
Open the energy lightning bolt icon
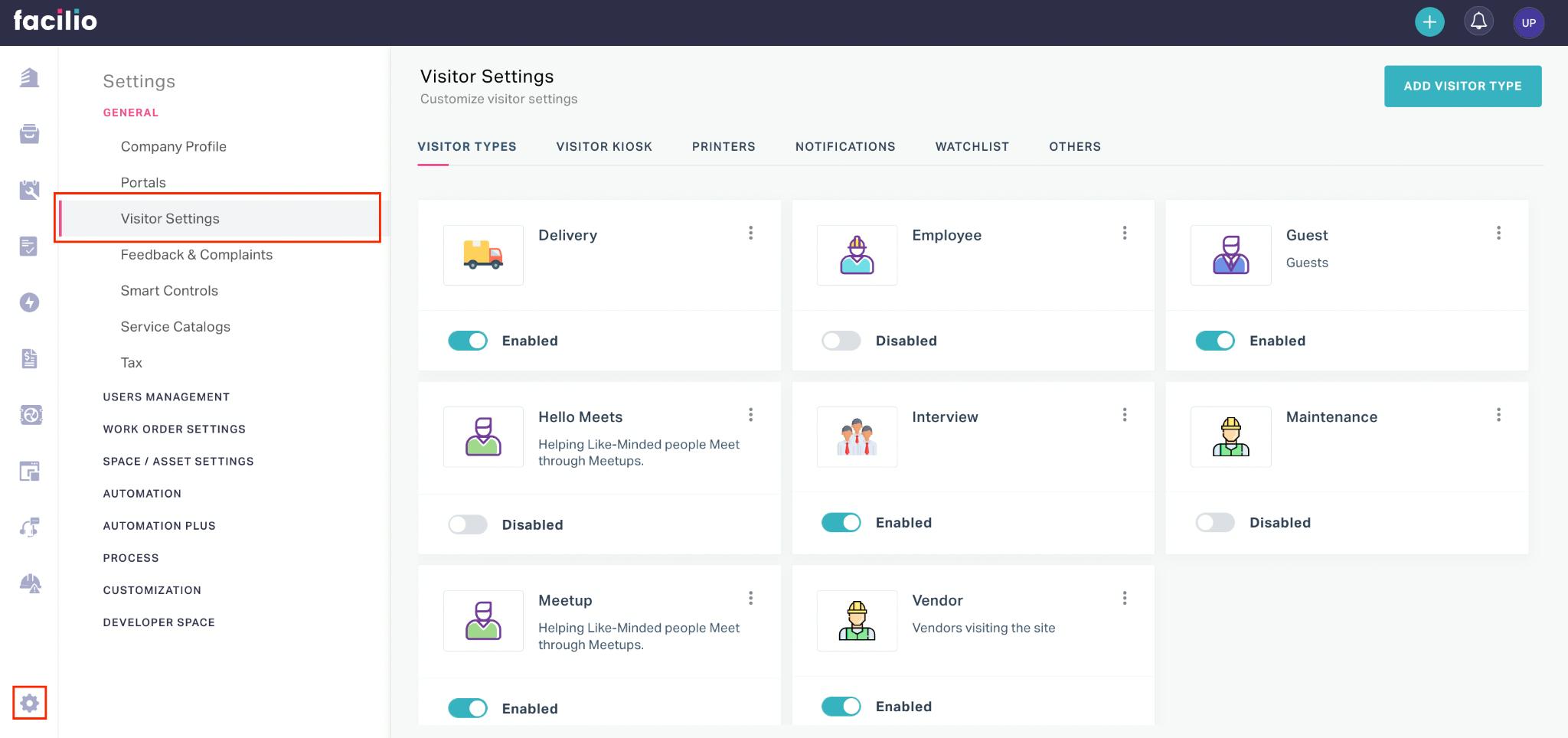(x=29, y=302)
